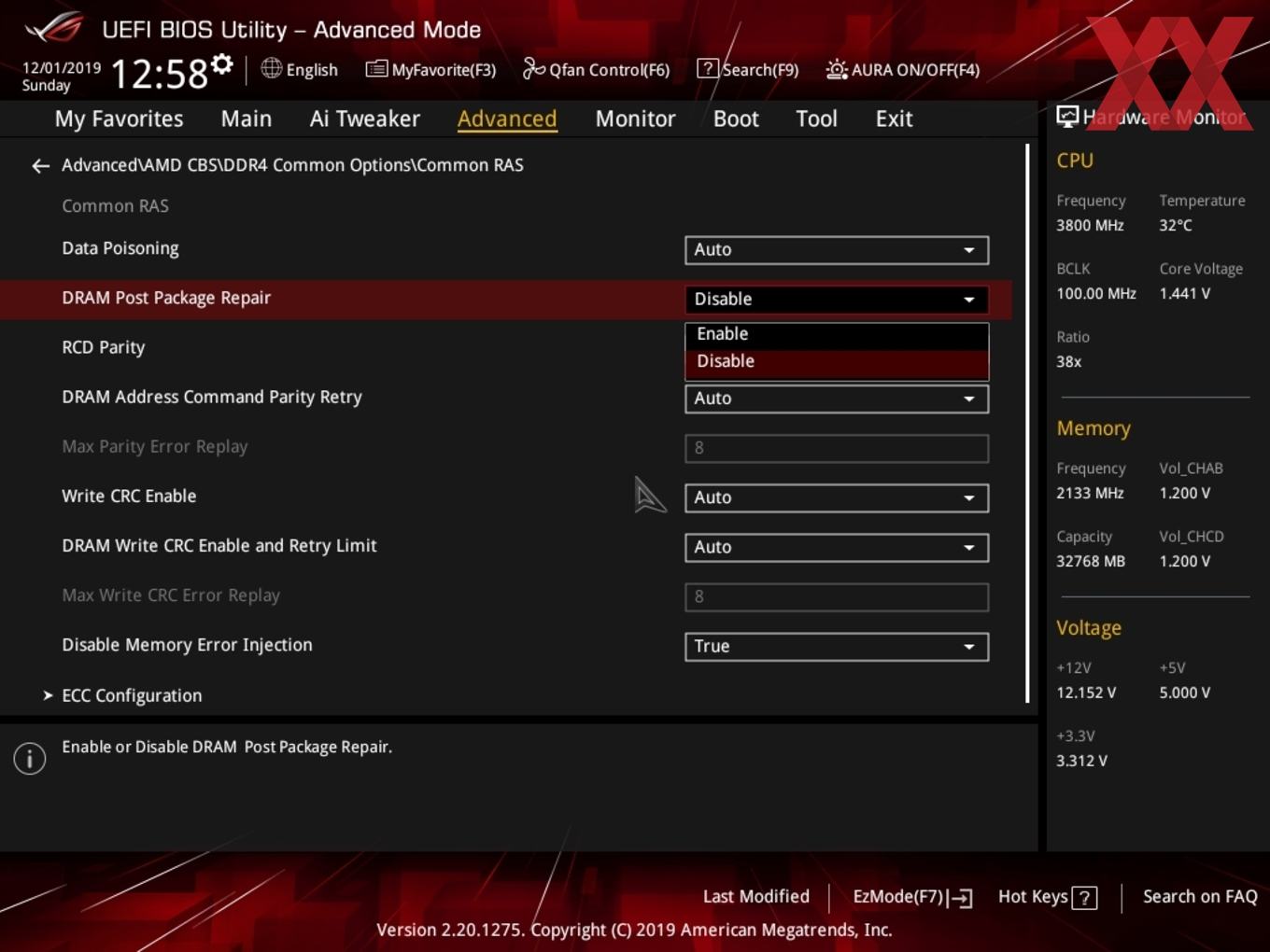Open Search(F9) question icon
Viewport: 1270px width, 952px height.
708,68
